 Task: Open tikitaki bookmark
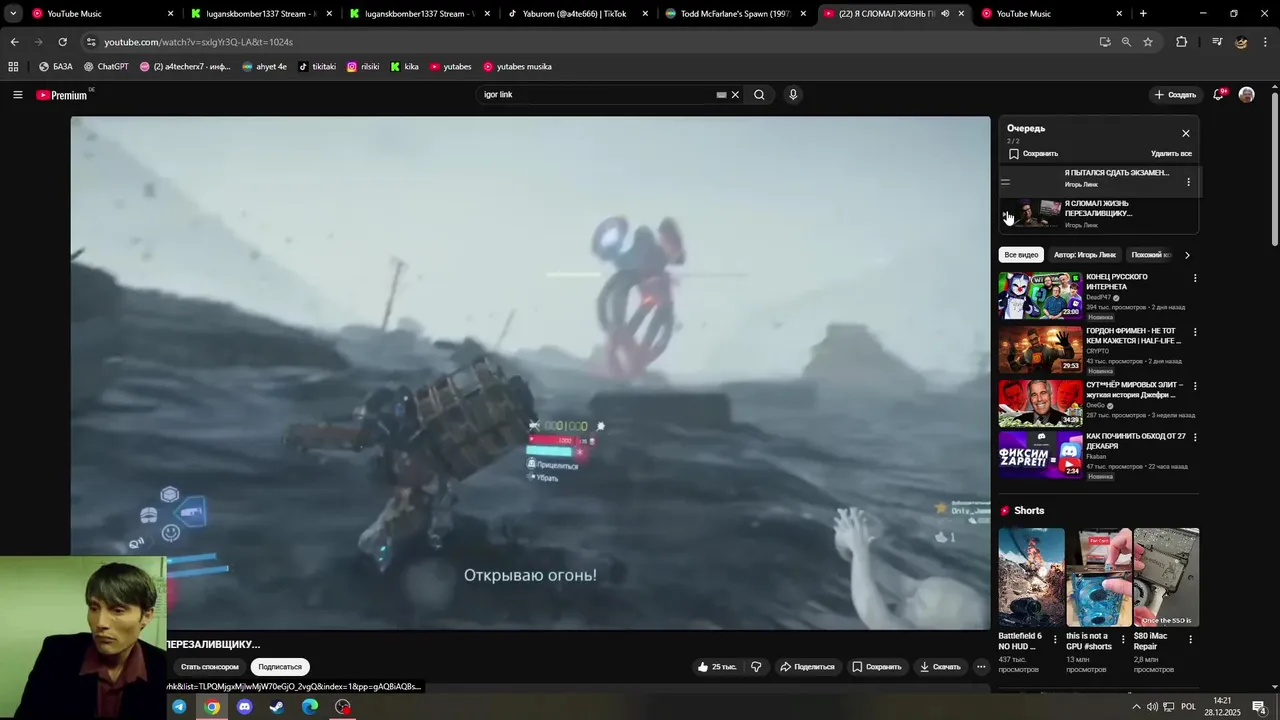(x=318, y=67)
